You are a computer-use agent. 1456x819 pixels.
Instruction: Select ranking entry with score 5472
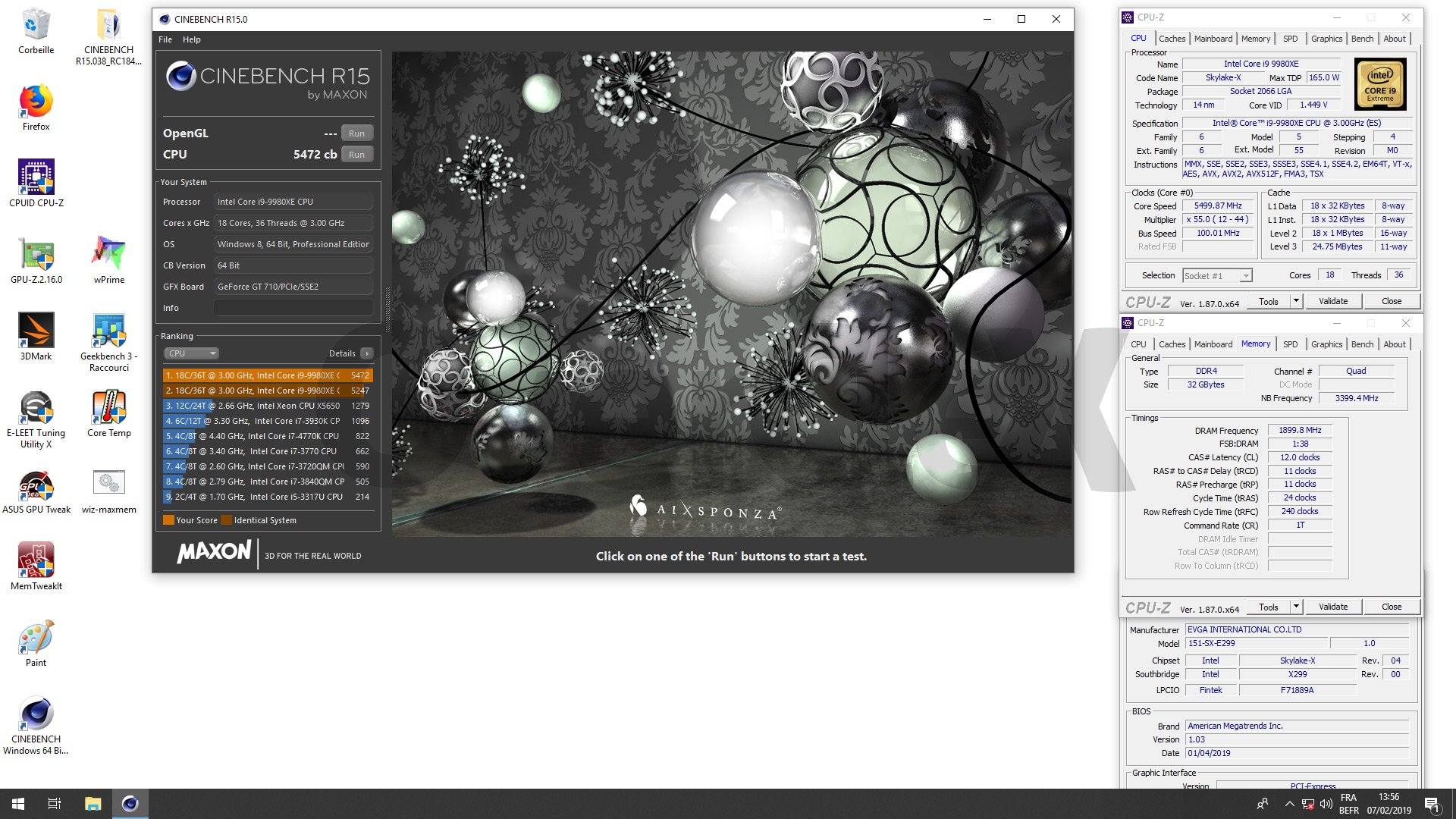(x=268, y=375)
